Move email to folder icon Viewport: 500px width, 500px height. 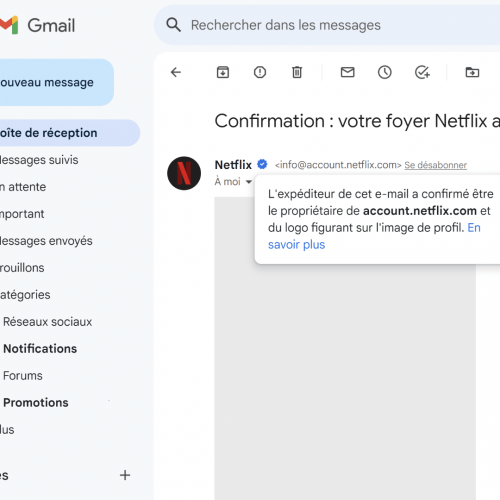click(472, 72)
